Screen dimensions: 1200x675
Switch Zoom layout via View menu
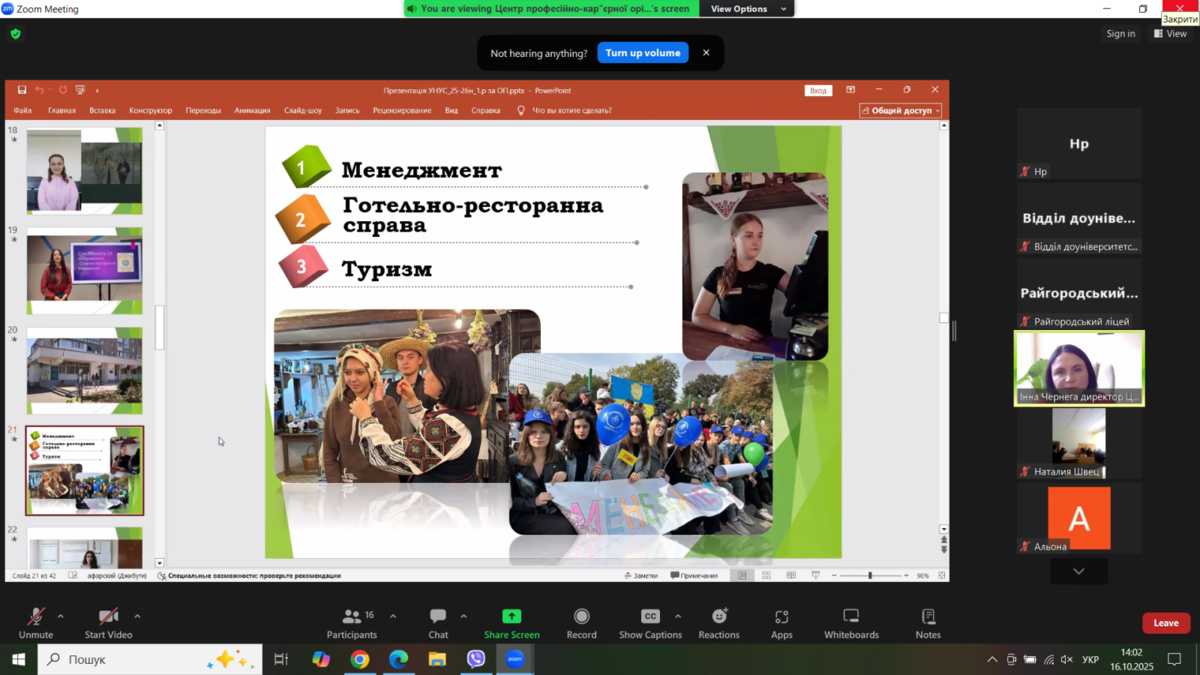coord(1170,34)
